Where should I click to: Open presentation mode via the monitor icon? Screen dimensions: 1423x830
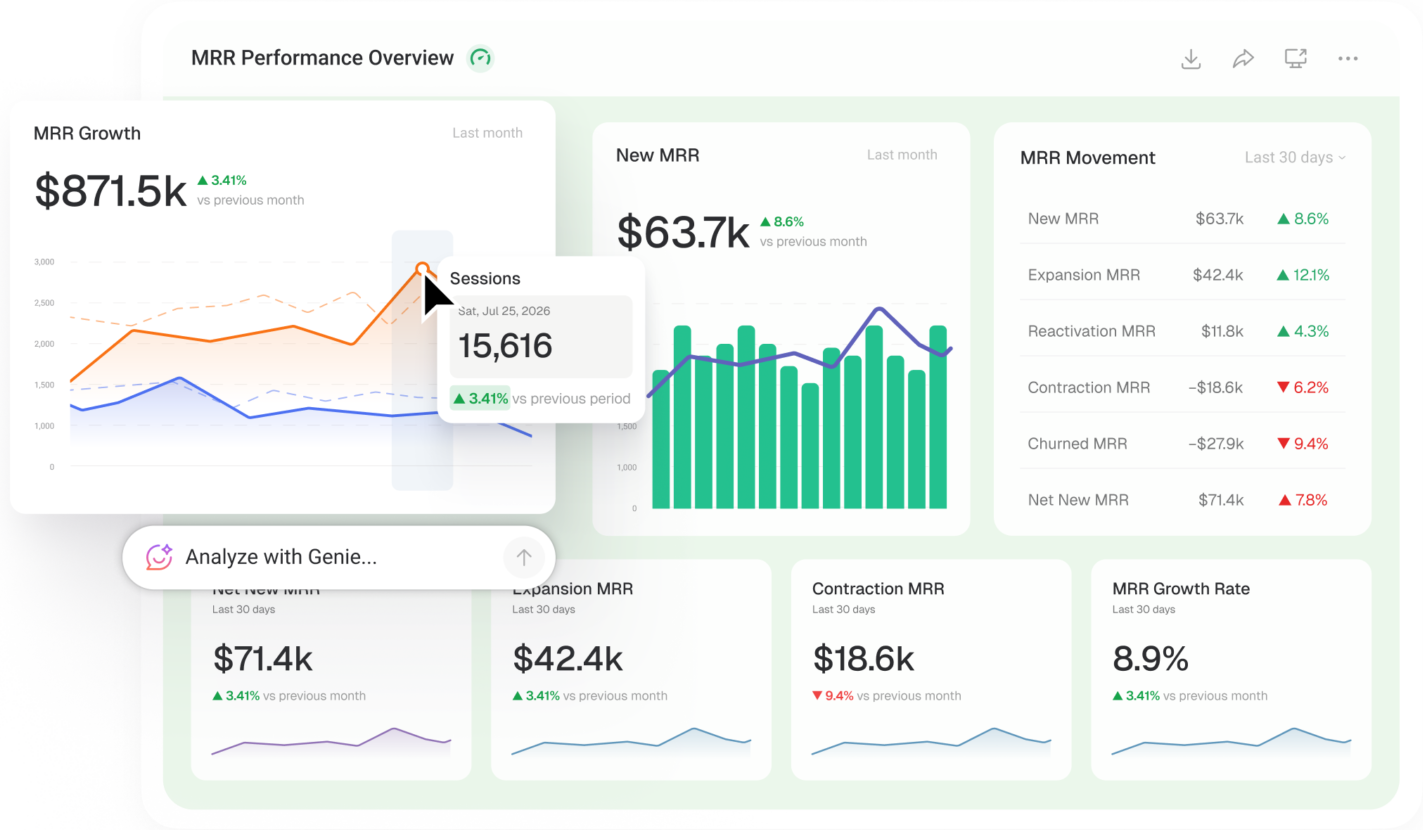(x=1296, y=59)
